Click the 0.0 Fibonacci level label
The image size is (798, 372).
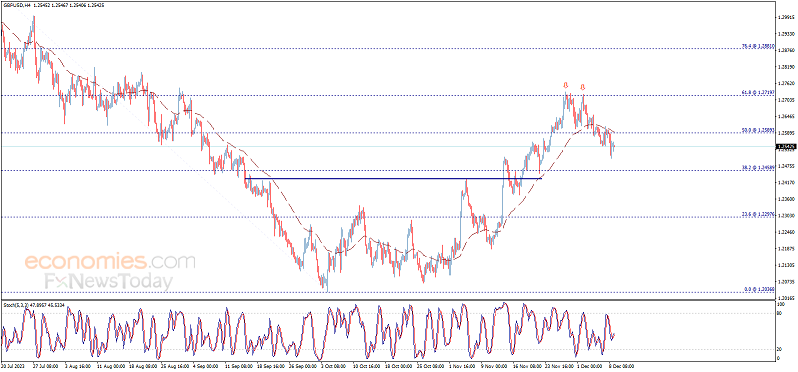coord(759,289)
